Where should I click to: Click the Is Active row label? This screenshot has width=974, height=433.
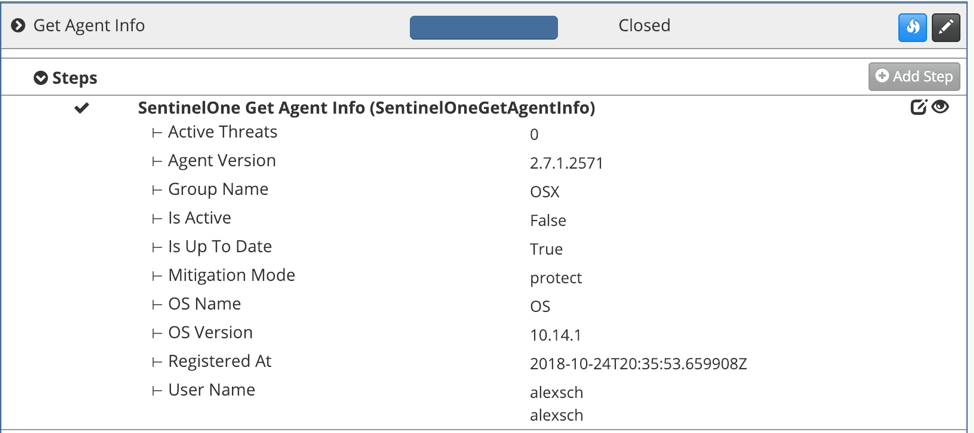point(199,218)
